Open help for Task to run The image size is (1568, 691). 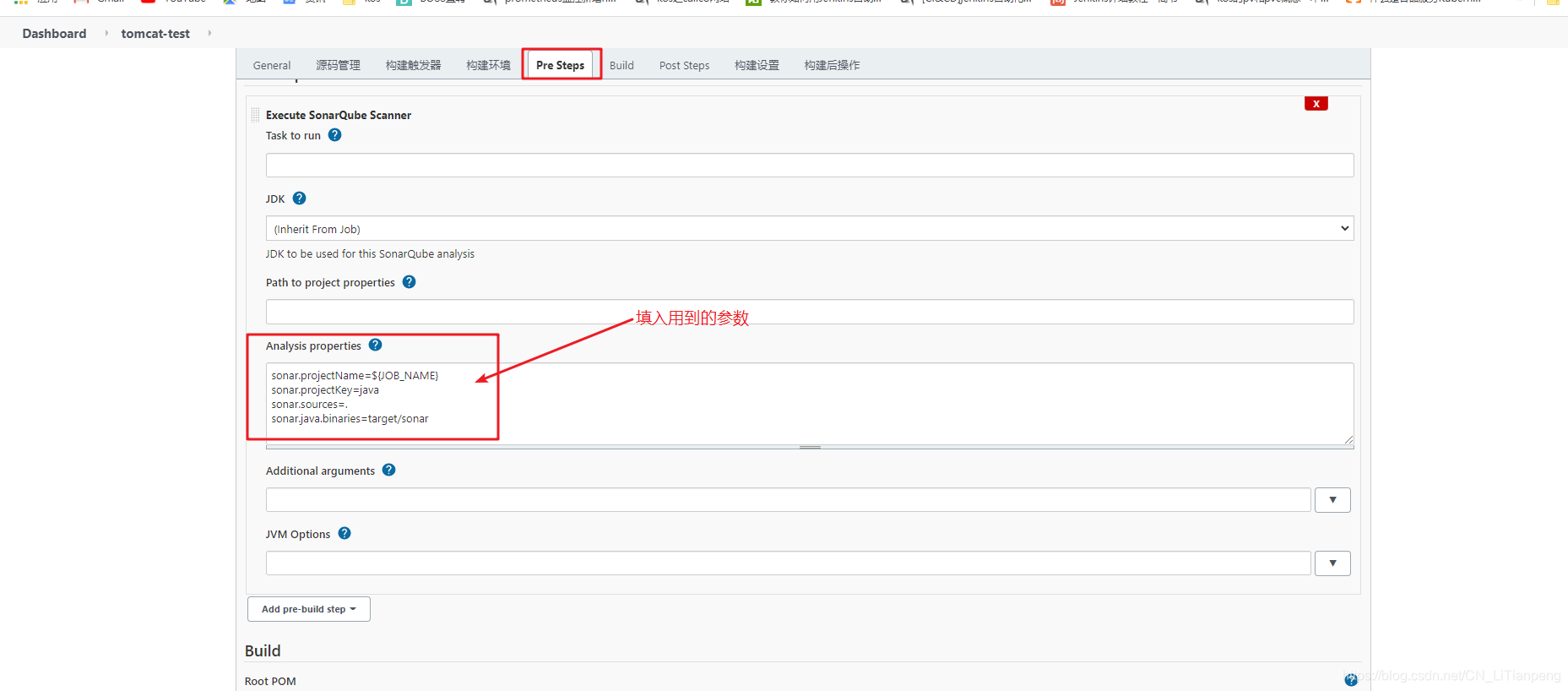click(x=334, y=135)
